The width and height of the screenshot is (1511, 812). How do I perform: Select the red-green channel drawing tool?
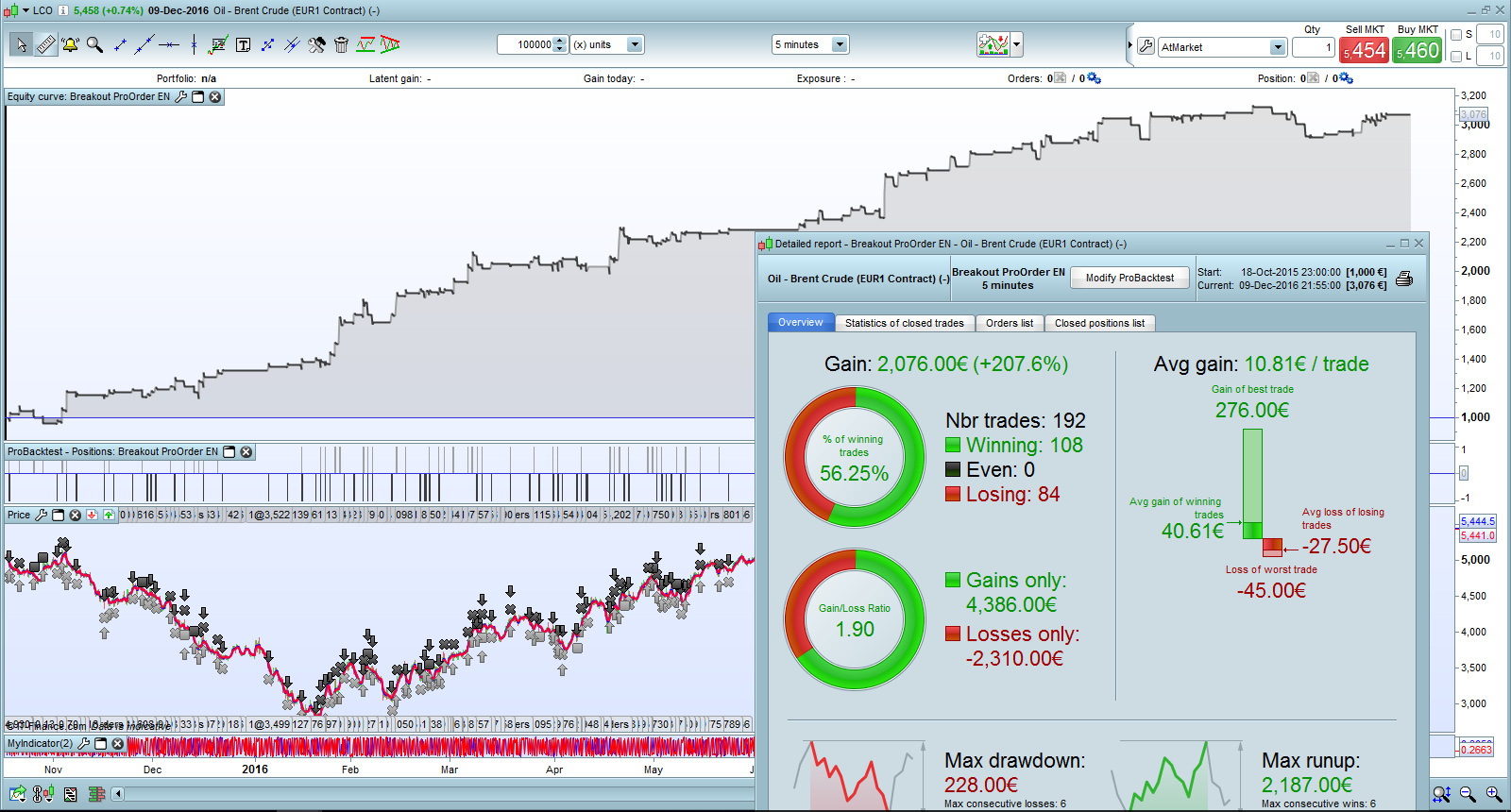365,44
